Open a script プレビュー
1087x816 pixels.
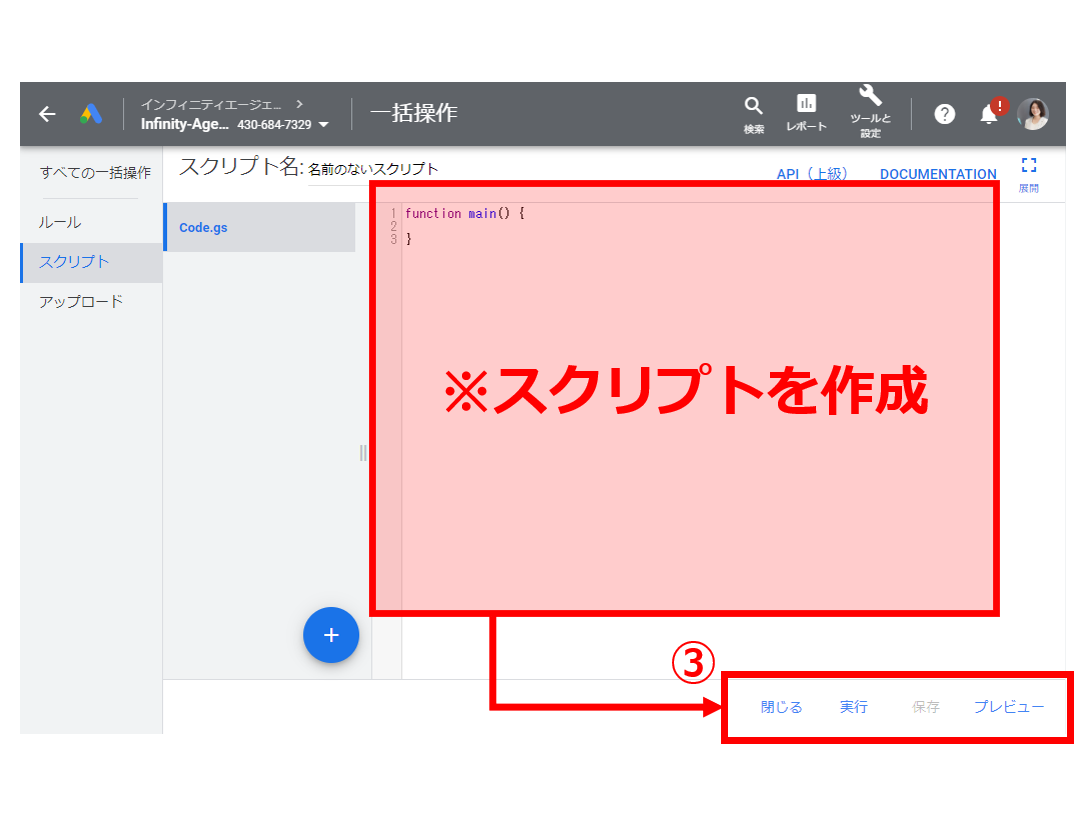click(x=1010, y=706)
